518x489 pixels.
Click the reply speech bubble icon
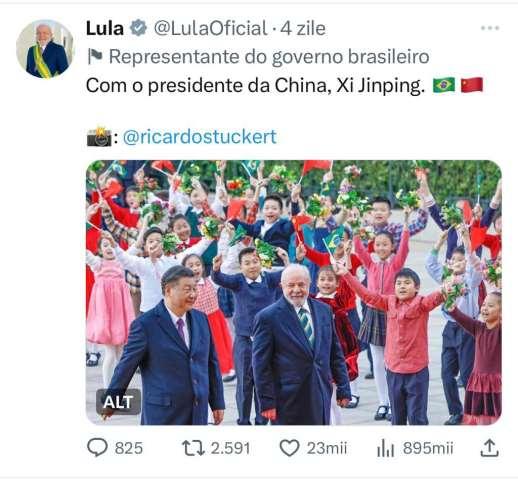(97, 448)
